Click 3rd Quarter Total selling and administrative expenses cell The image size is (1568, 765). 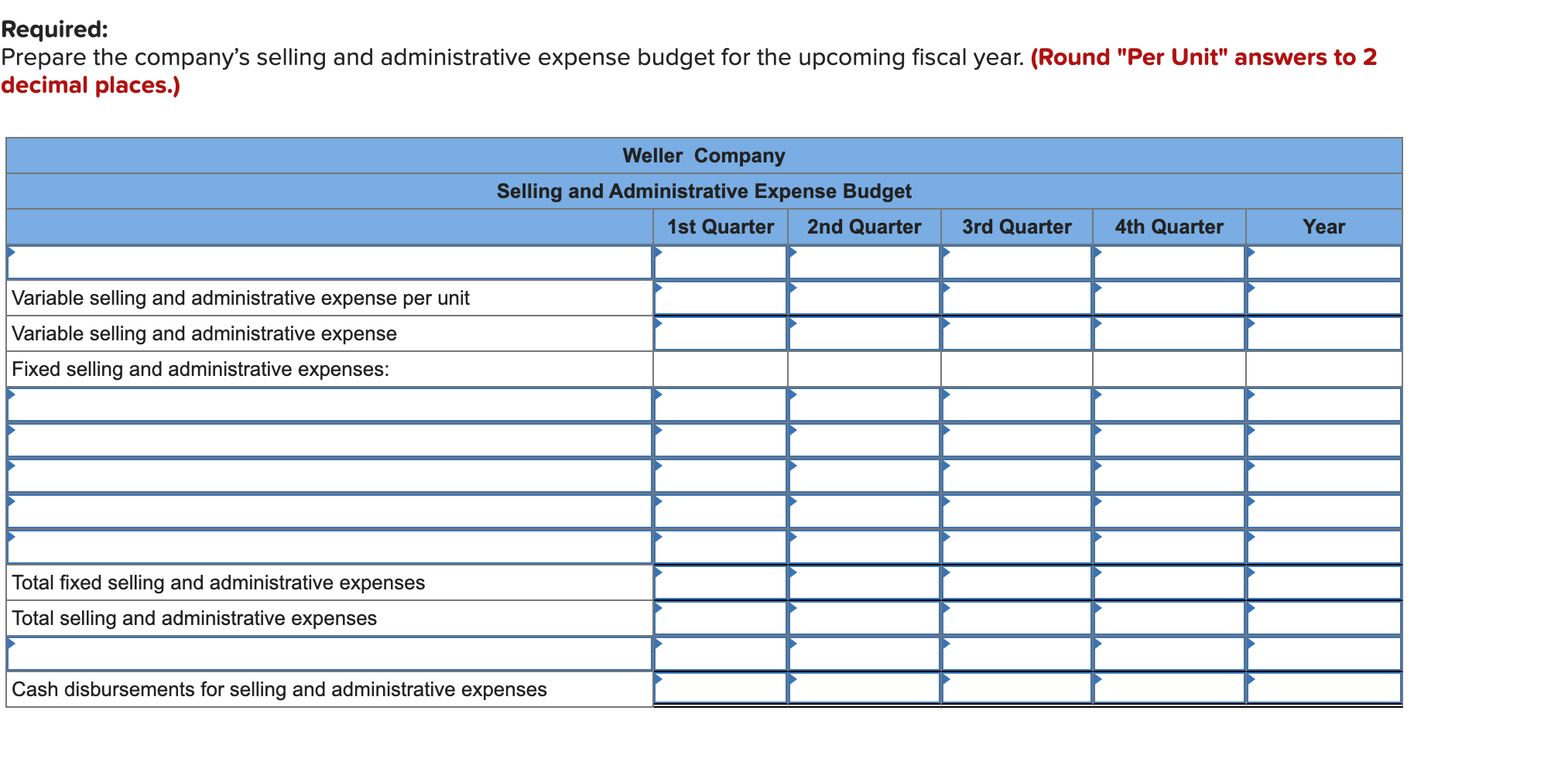pyautogui.click(x=1017, y=618)
